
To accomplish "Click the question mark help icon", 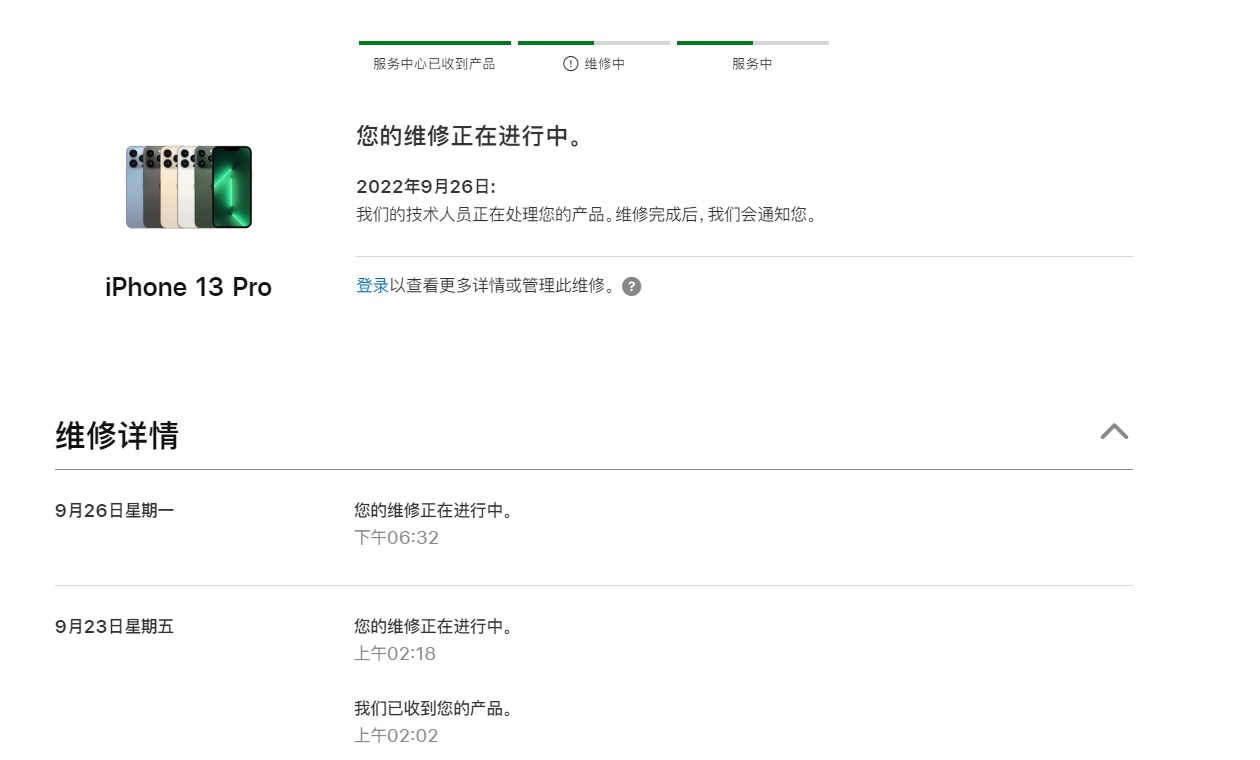I will [631, 286].
